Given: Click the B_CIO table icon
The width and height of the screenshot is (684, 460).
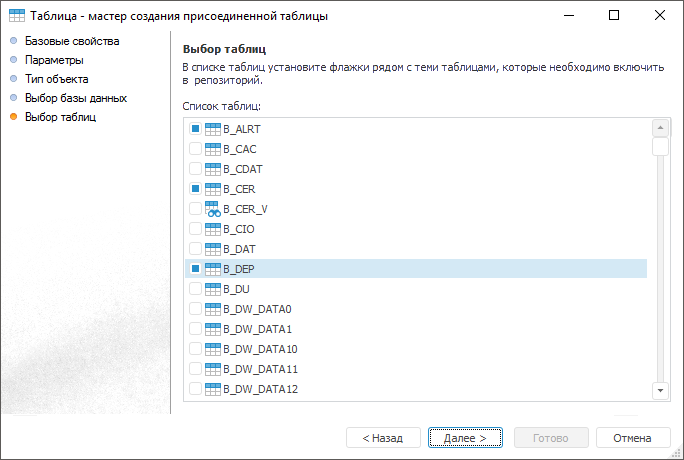Looking at the screenshot, I should pos(212,229).
